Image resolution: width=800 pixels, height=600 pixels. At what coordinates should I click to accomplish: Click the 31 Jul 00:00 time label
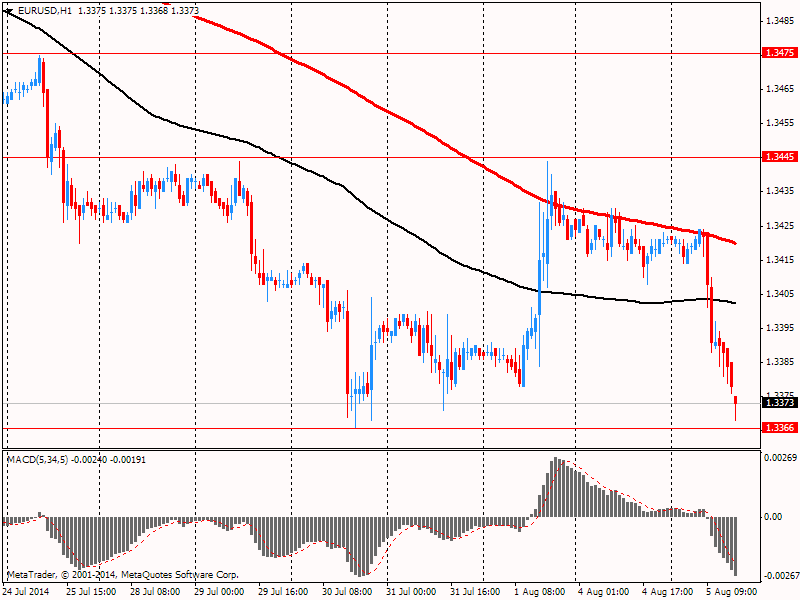click(x=411, y=591)
